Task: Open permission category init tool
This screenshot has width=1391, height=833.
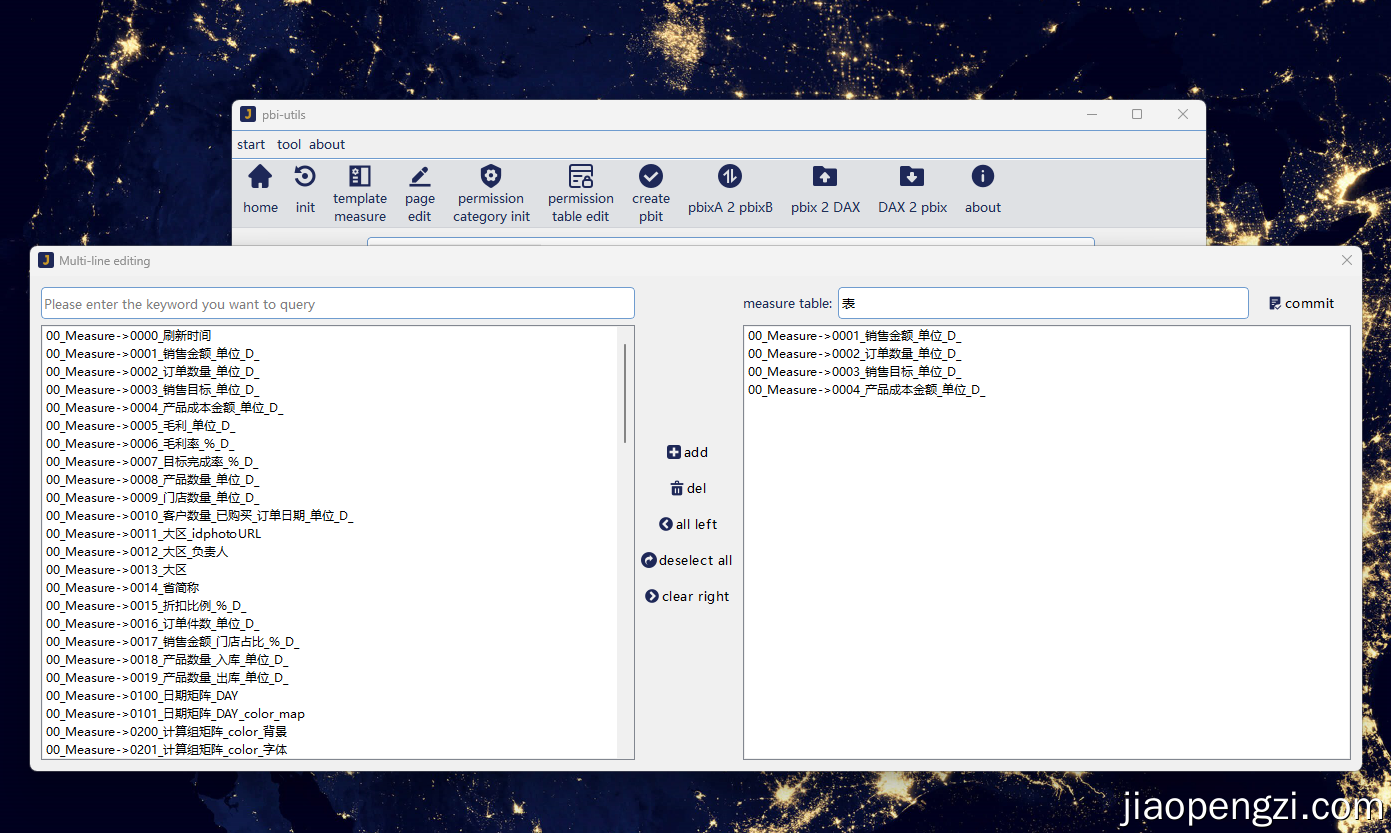Action: [x=491, y=178]
